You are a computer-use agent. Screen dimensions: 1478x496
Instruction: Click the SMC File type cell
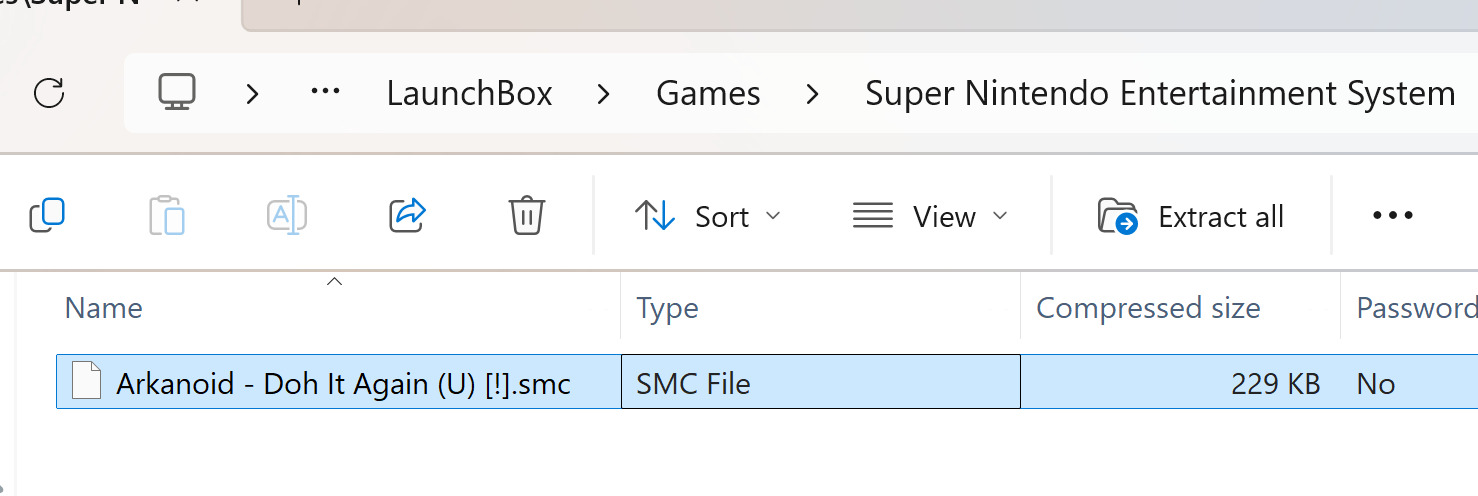tap(820, 382)
